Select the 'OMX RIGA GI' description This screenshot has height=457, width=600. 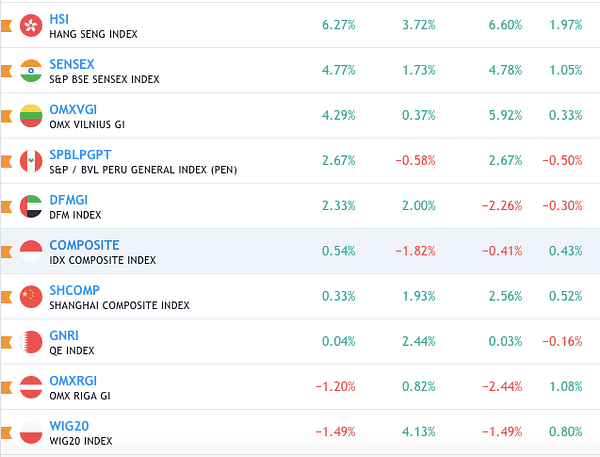(80, 396)
